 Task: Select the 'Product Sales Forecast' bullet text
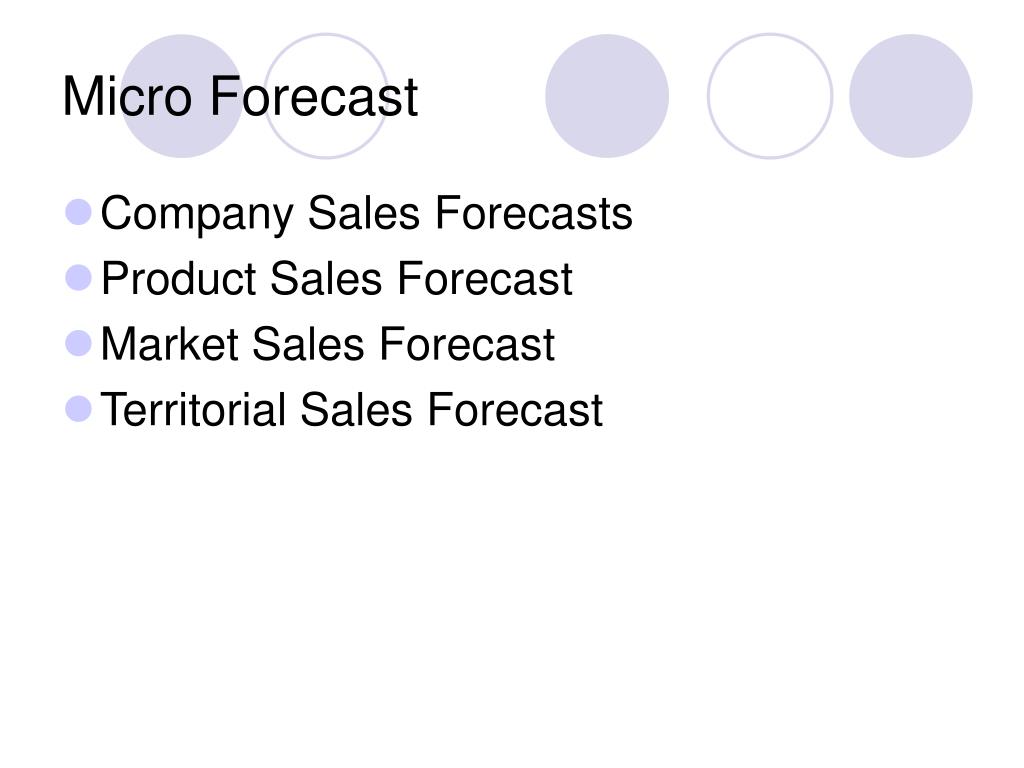[x=337, y=279]
